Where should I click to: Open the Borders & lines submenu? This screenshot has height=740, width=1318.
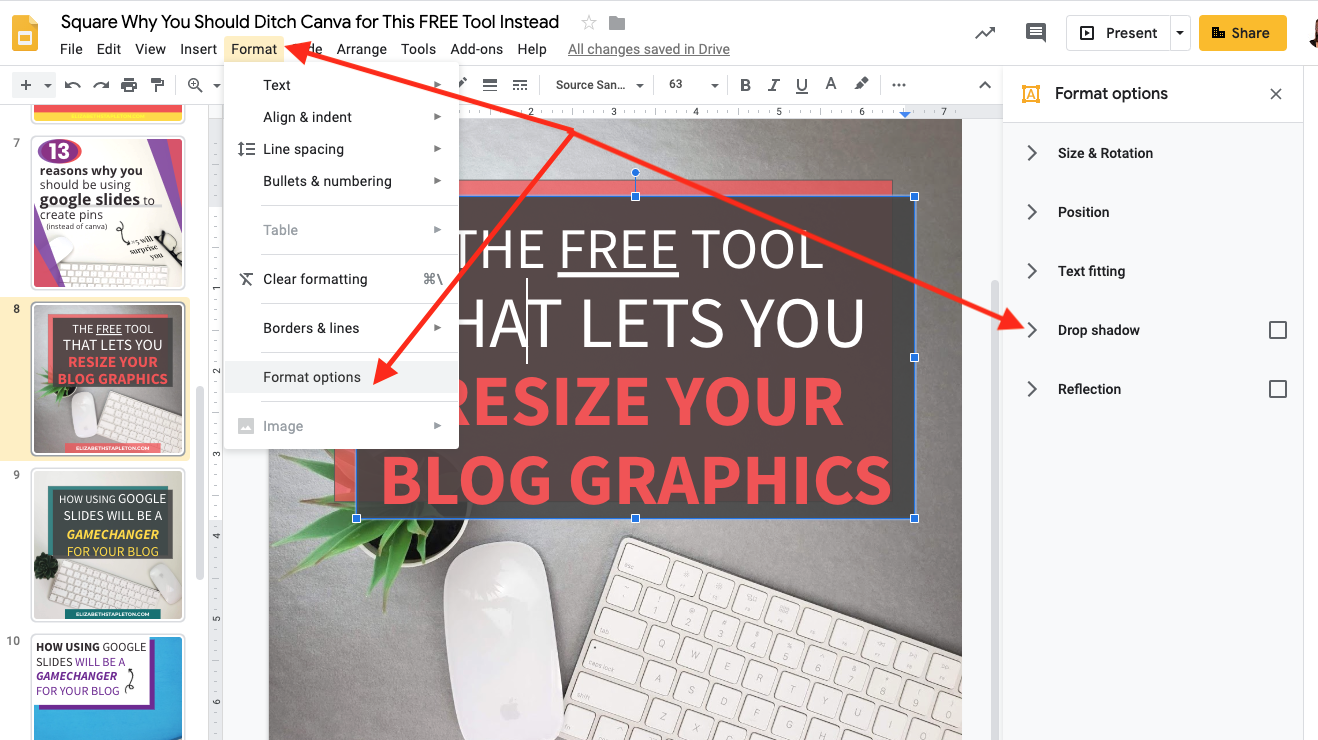click(341, 328)
